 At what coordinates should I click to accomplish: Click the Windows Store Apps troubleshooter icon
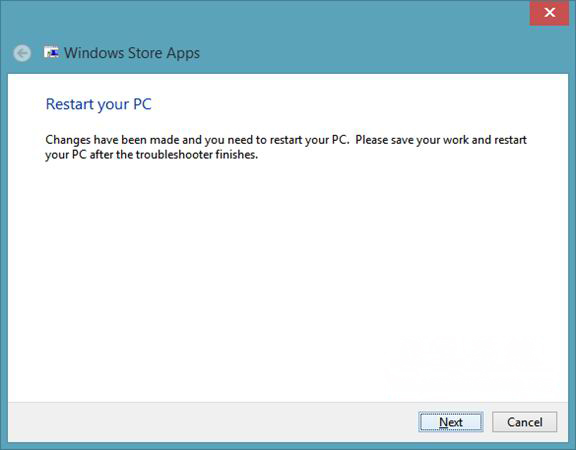(51, 53)
